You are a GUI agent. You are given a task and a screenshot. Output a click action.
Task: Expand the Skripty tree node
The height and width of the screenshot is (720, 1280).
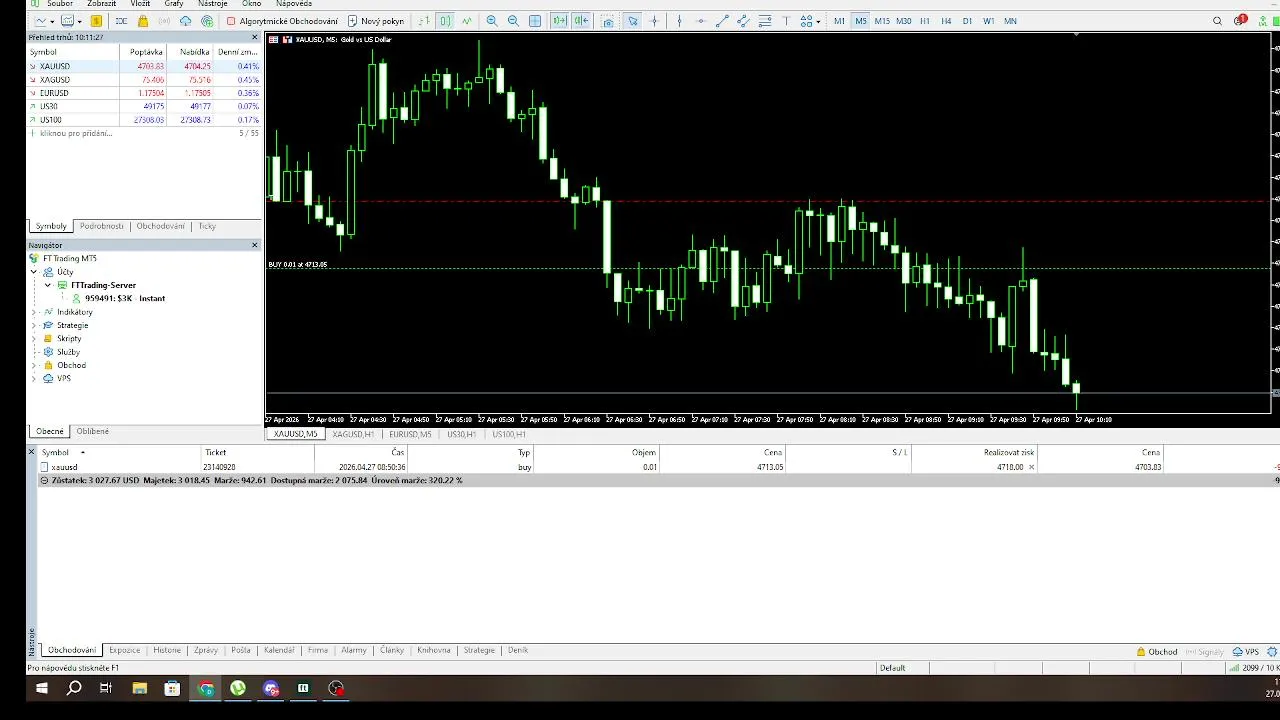tap(34, 338)
